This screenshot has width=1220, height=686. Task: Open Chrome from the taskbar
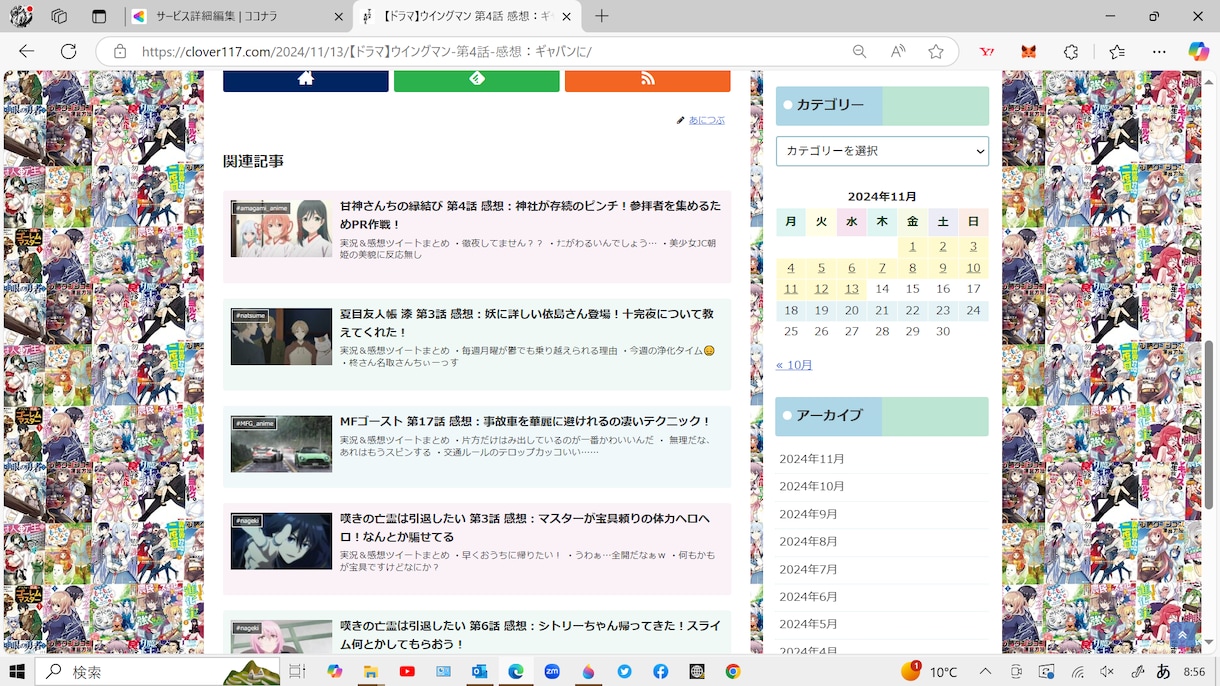[x=733, y=671]
